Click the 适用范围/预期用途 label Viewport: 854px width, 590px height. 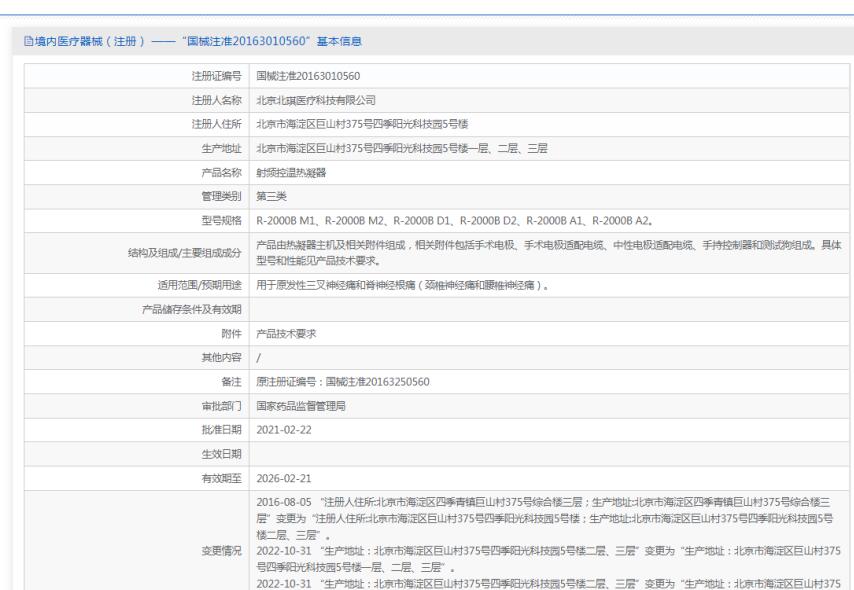pos(199,285)
